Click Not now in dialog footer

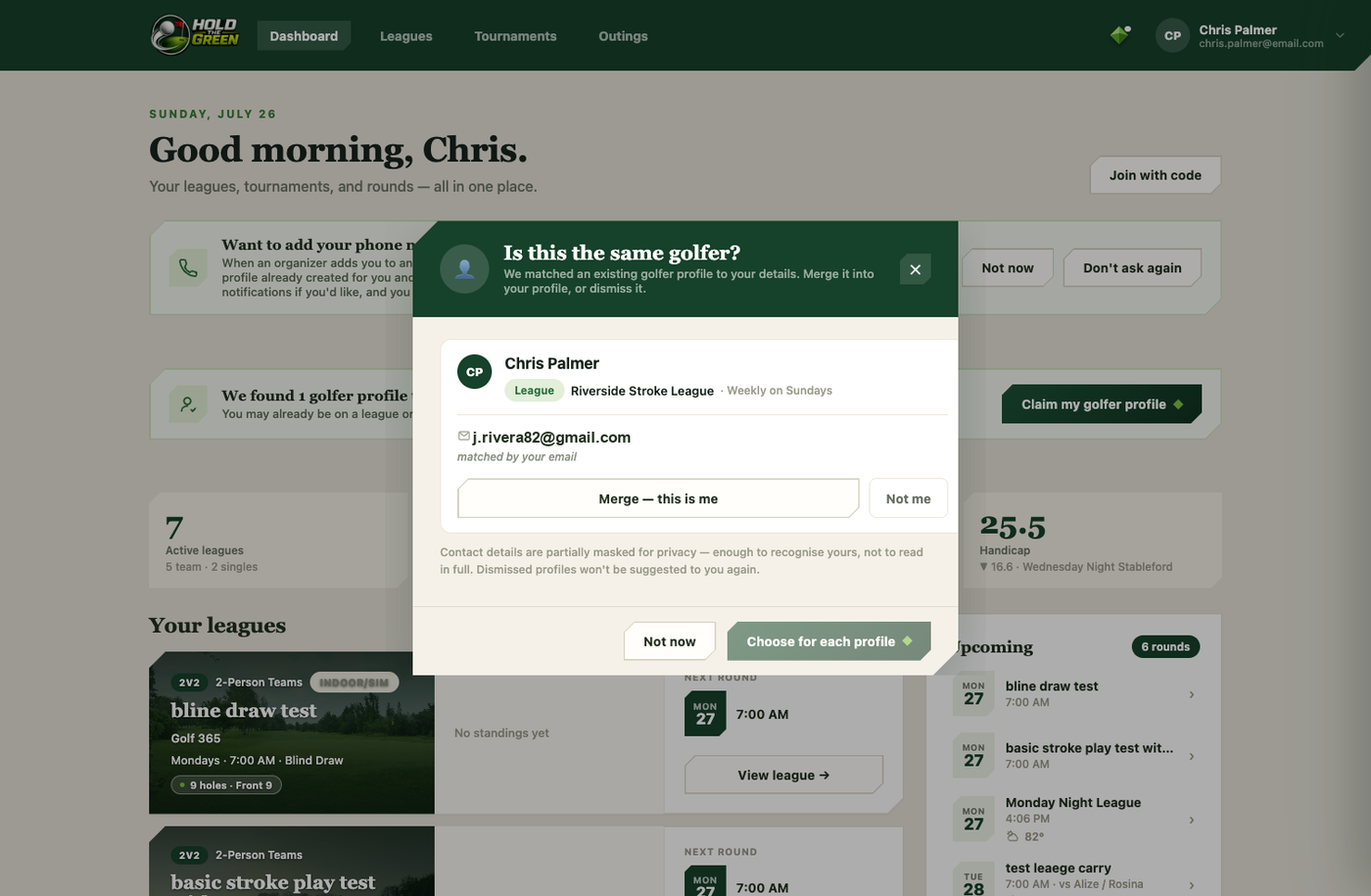coord(670,641)
